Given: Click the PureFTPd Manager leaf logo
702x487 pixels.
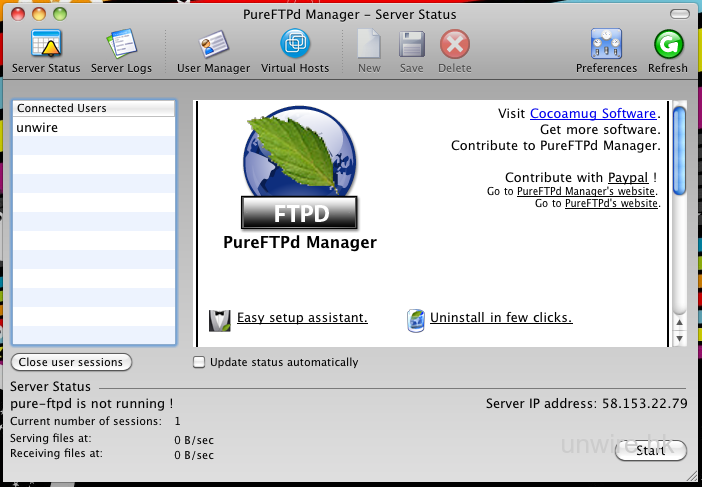Looking at the screenshot, I should click(299, 165).
